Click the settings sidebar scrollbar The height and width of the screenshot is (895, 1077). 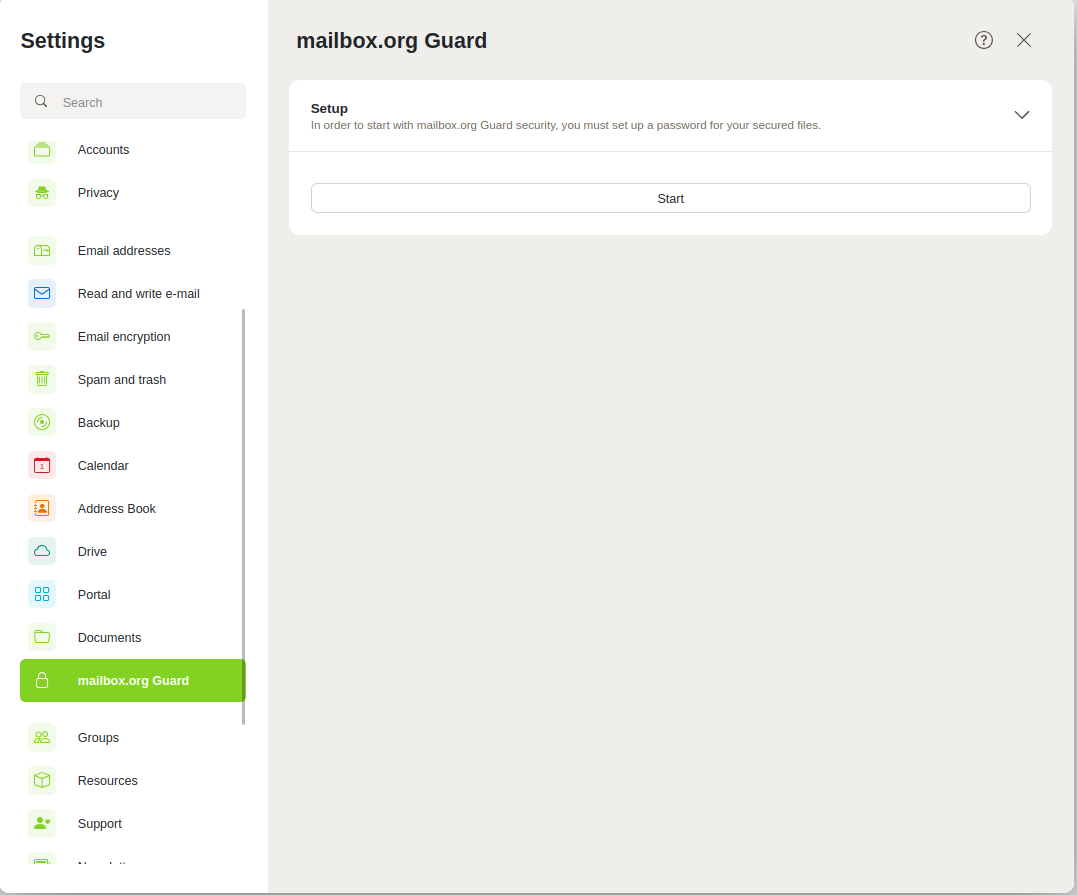tap(243, 517)
